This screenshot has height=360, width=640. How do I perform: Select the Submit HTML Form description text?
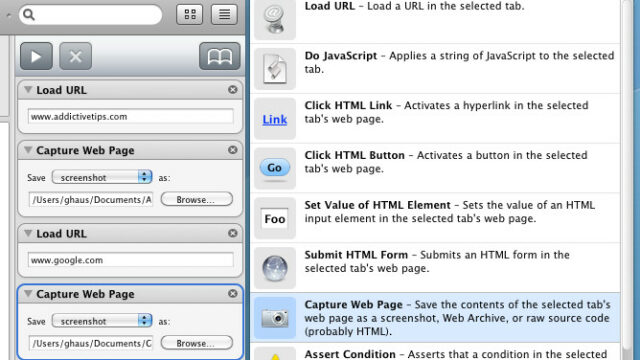(x=437, y=261)
